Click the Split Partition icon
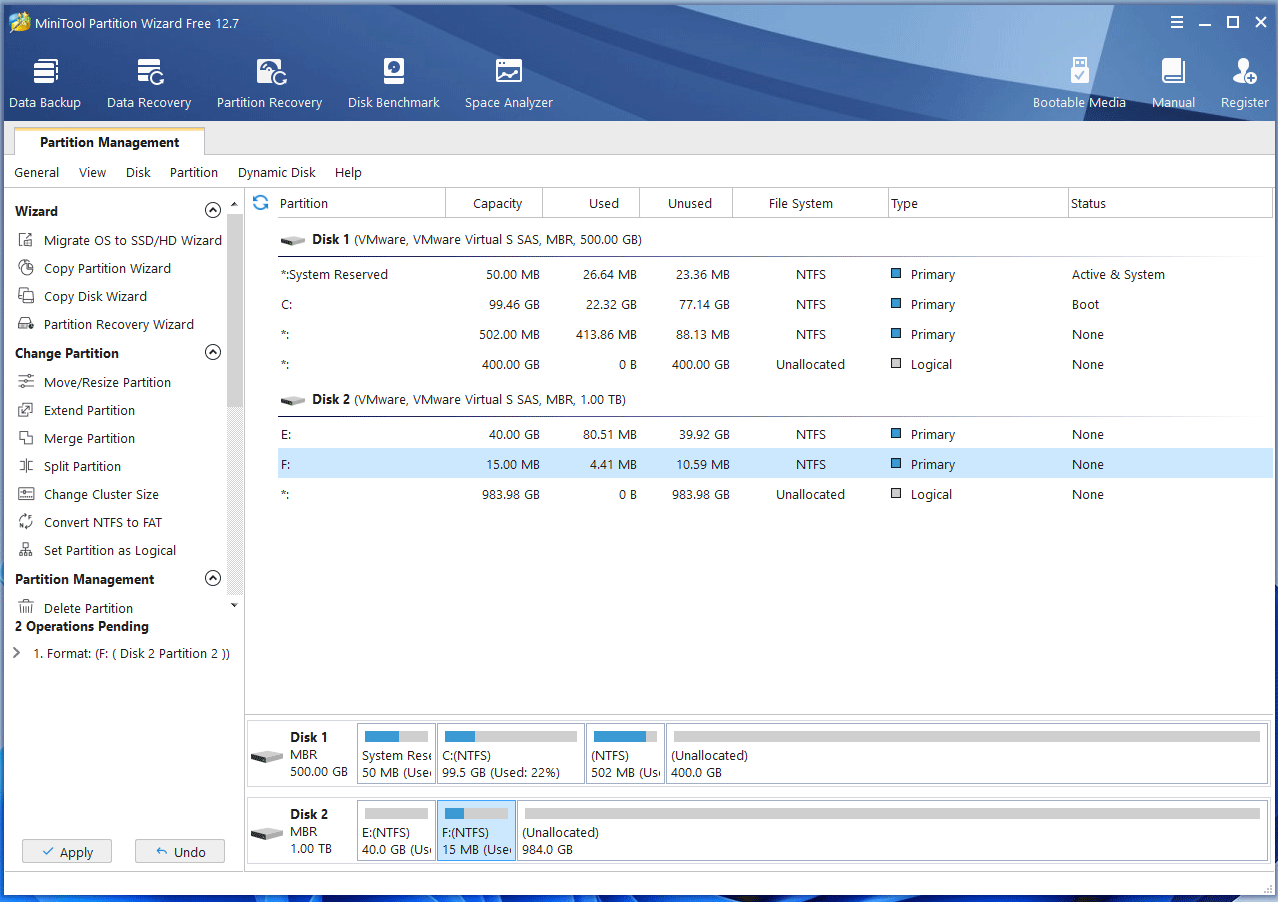Image resolution: width=1278 pixels, height=902 pixels. click(26, 466)
